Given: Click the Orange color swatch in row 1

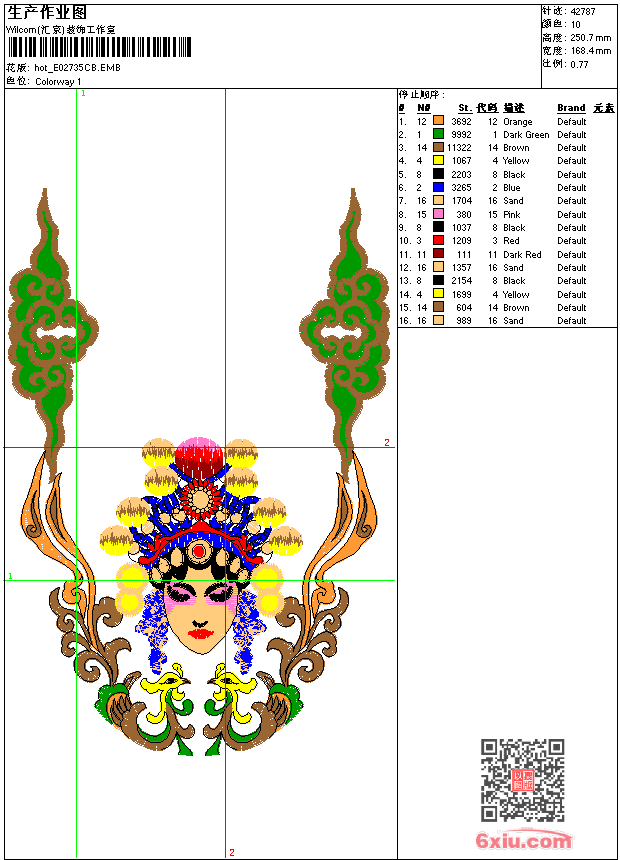Looking at the screenshot, I should pyautogui.click(x=438, y=121).
